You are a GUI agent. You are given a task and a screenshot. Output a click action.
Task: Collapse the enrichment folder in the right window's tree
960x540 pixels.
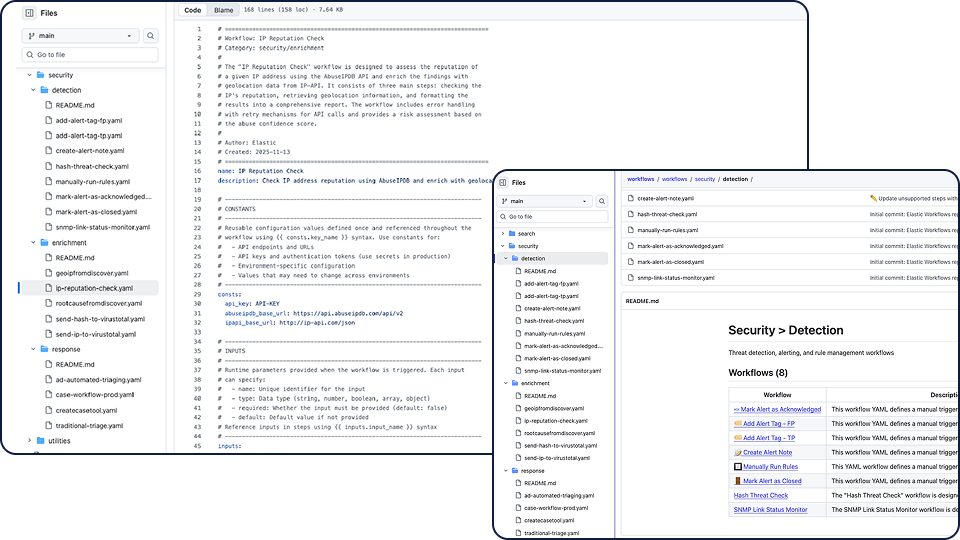coord(506,383)
